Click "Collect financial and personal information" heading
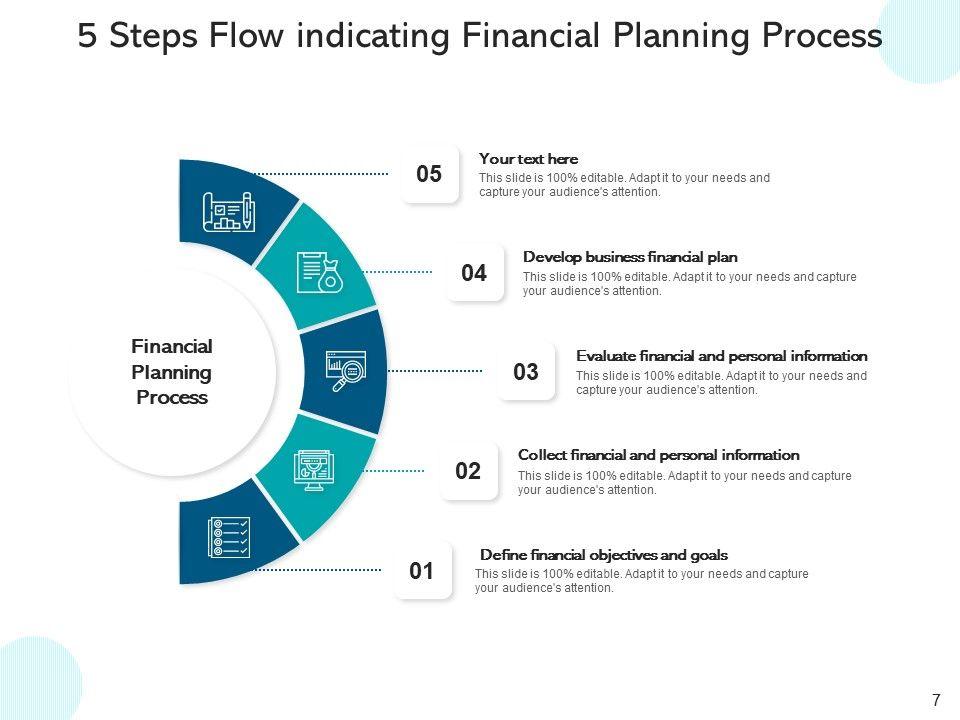Viewport: 960px width, 720px height. coord(658,455)
